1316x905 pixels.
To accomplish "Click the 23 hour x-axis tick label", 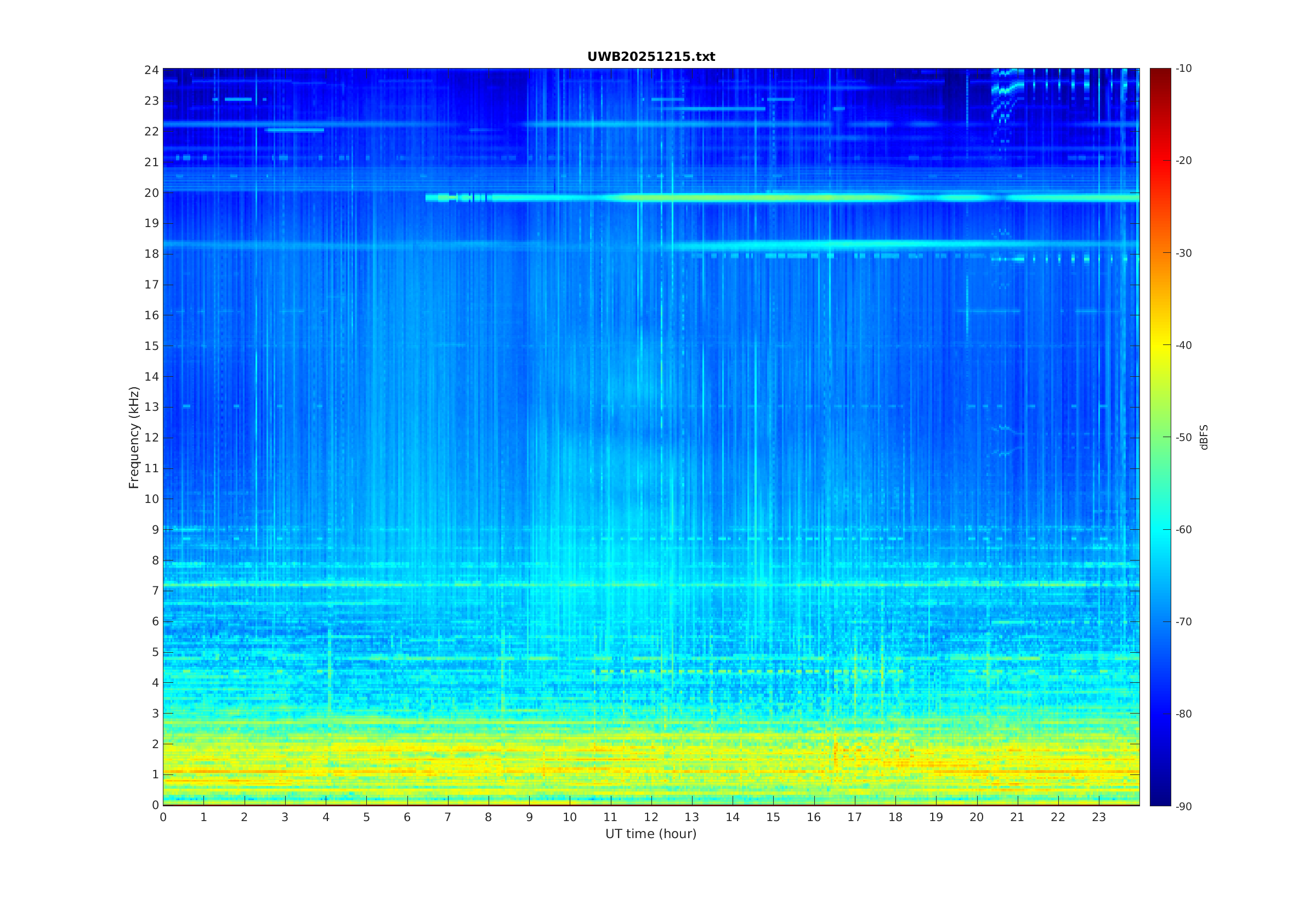I will point(1098,817).
